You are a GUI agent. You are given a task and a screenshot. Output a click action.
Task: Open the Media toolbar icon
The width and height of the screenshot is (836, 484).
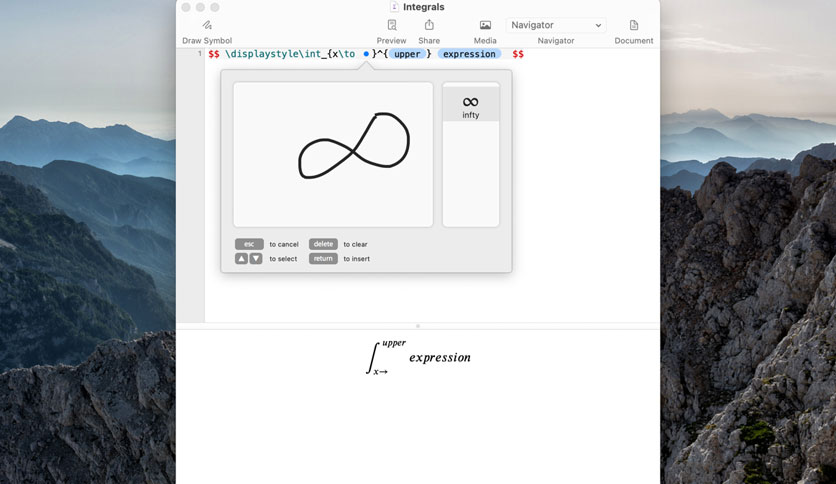(x=485, y=25)
